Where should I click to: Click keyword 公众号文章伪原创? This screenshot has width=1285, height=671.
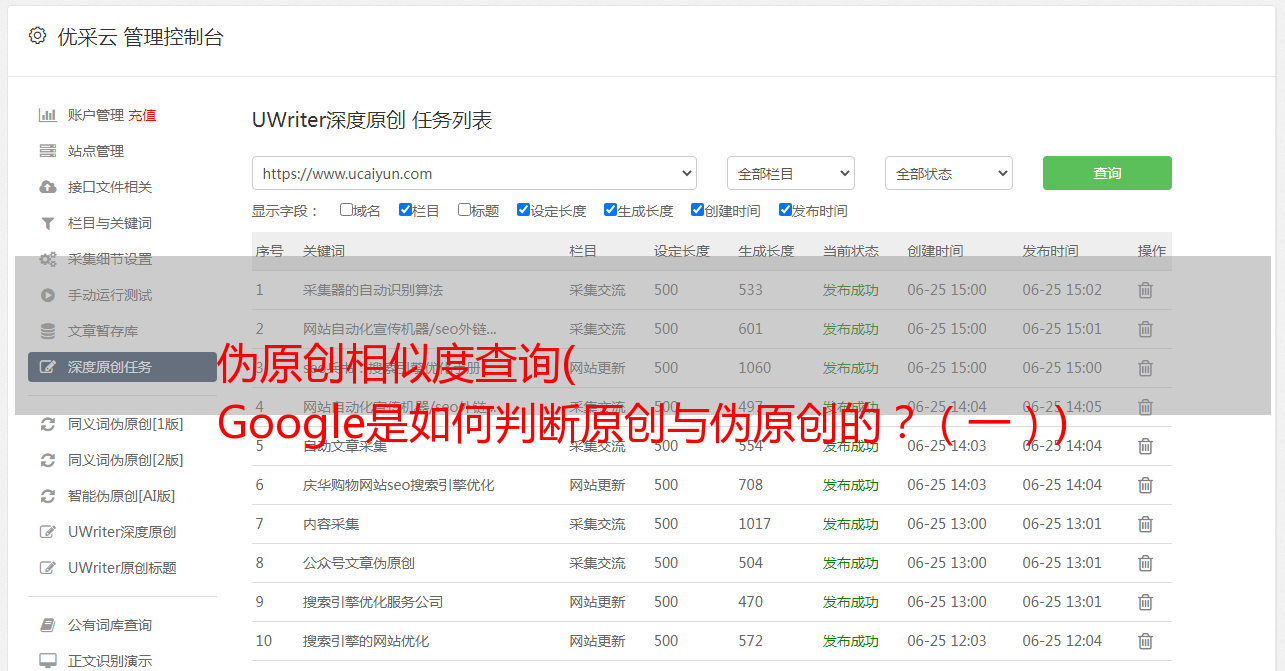click(359, 563)
